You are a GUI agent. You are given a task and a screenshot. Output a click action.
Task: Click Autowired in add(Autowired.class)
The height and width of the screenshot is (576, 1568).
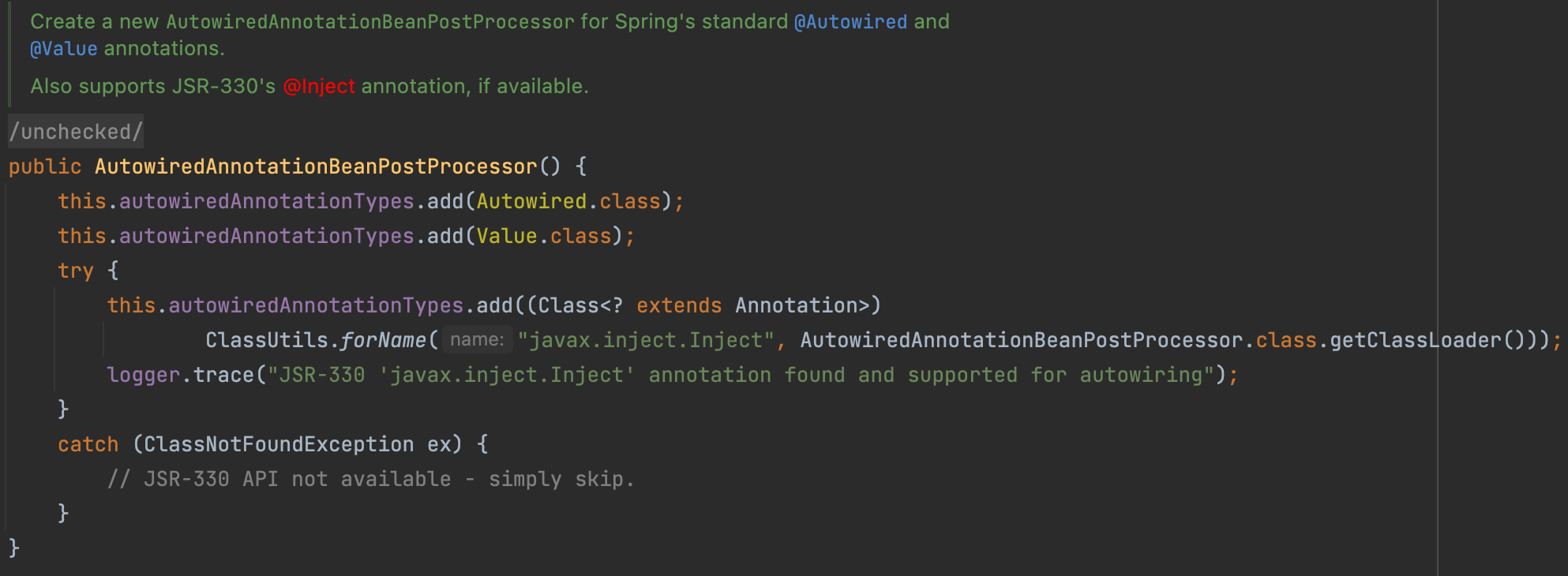[531, 201]
